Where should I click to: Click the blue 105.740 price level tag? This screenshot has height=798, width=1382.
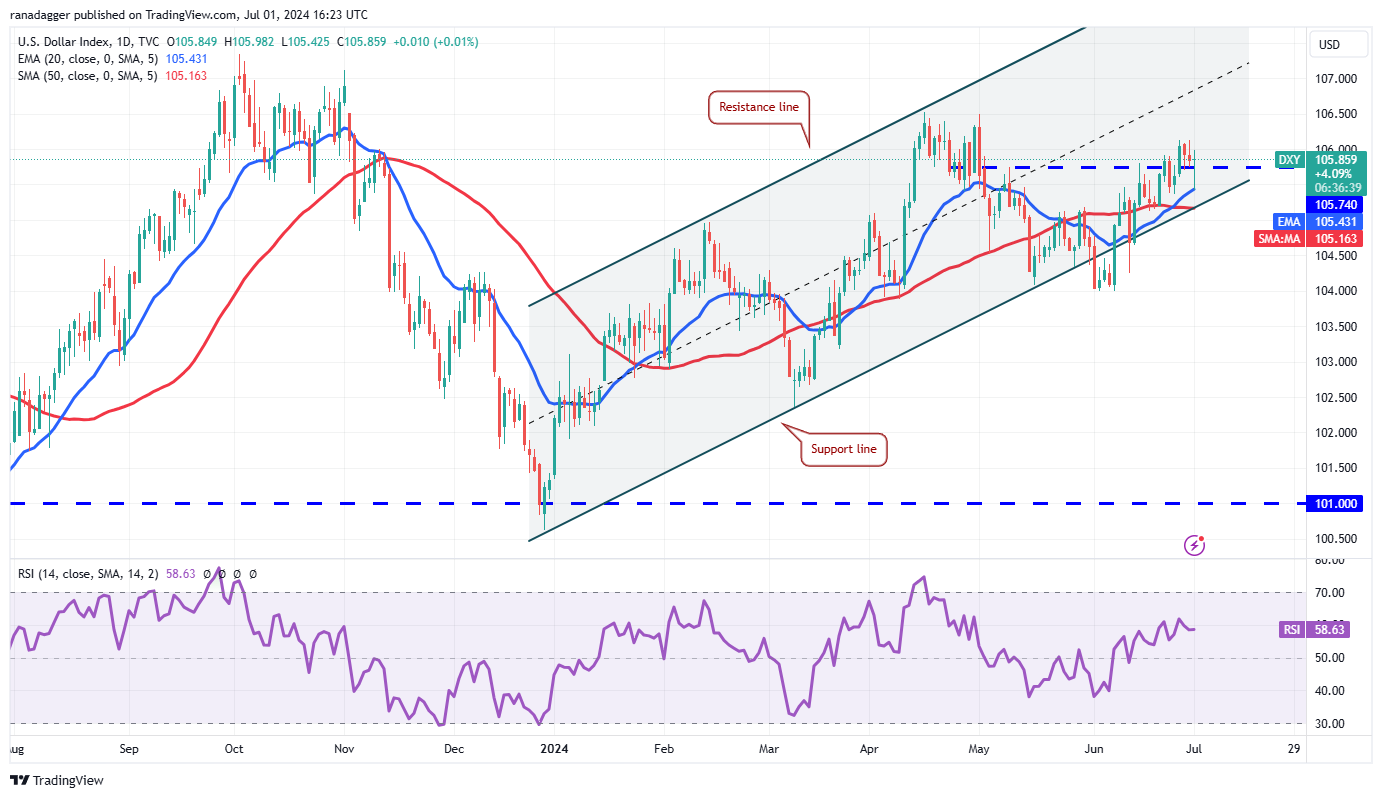coord(1335,203)
